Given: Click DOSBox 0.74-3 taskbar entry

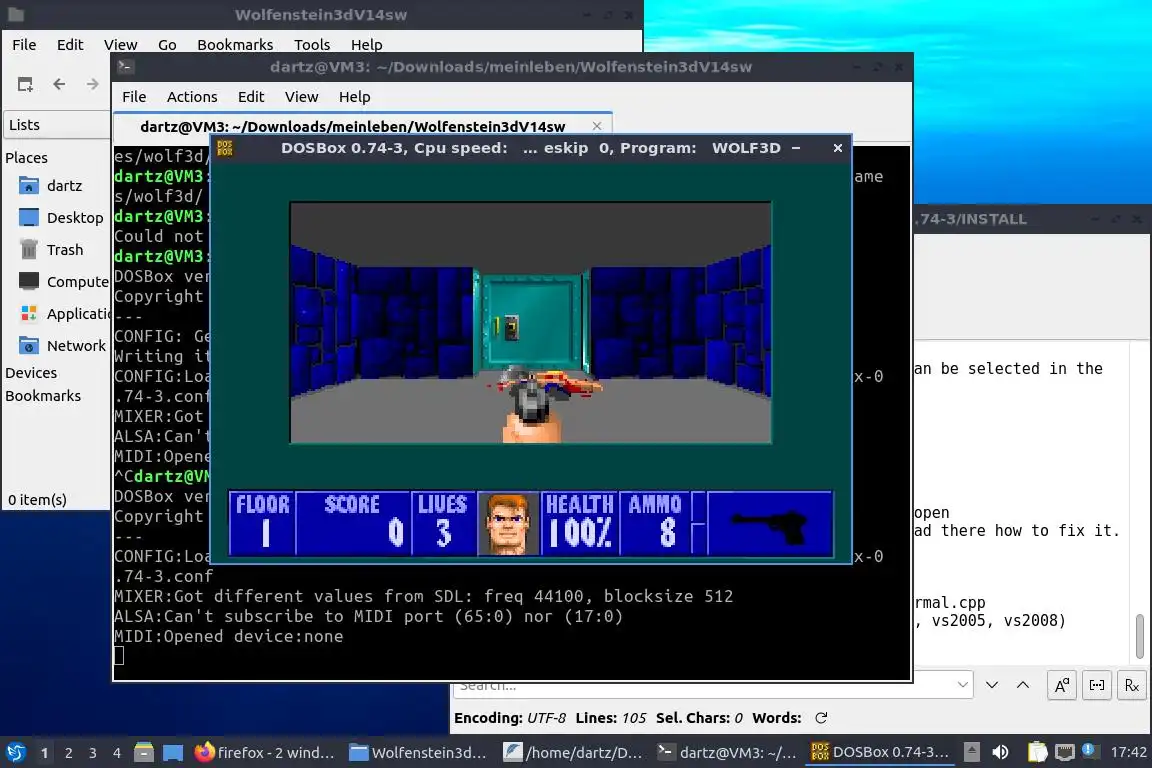Looking at the screenshot, I should [x=880, y=752].
